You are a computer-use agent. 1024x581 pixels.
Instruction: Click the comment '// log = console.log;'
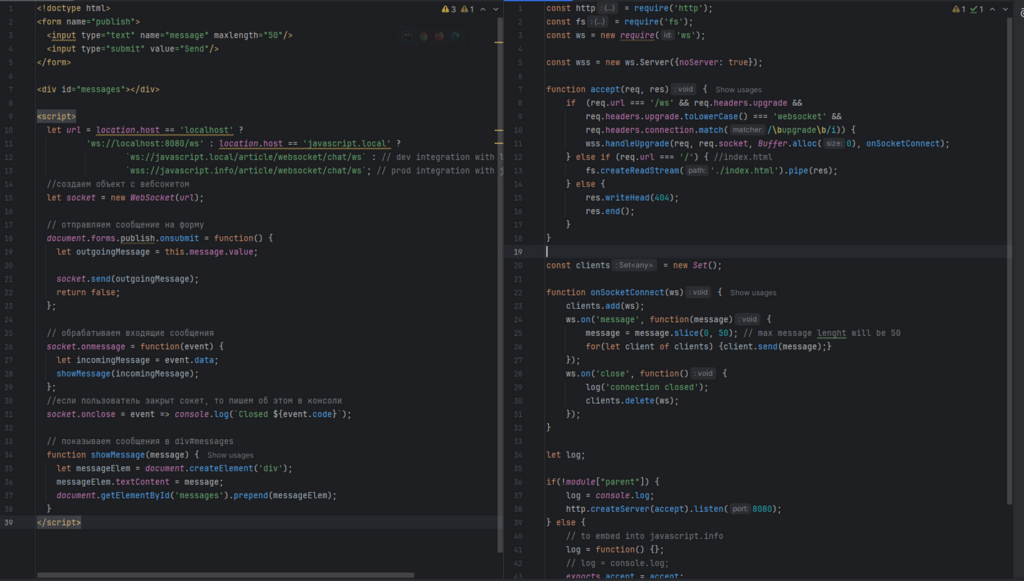617,563
